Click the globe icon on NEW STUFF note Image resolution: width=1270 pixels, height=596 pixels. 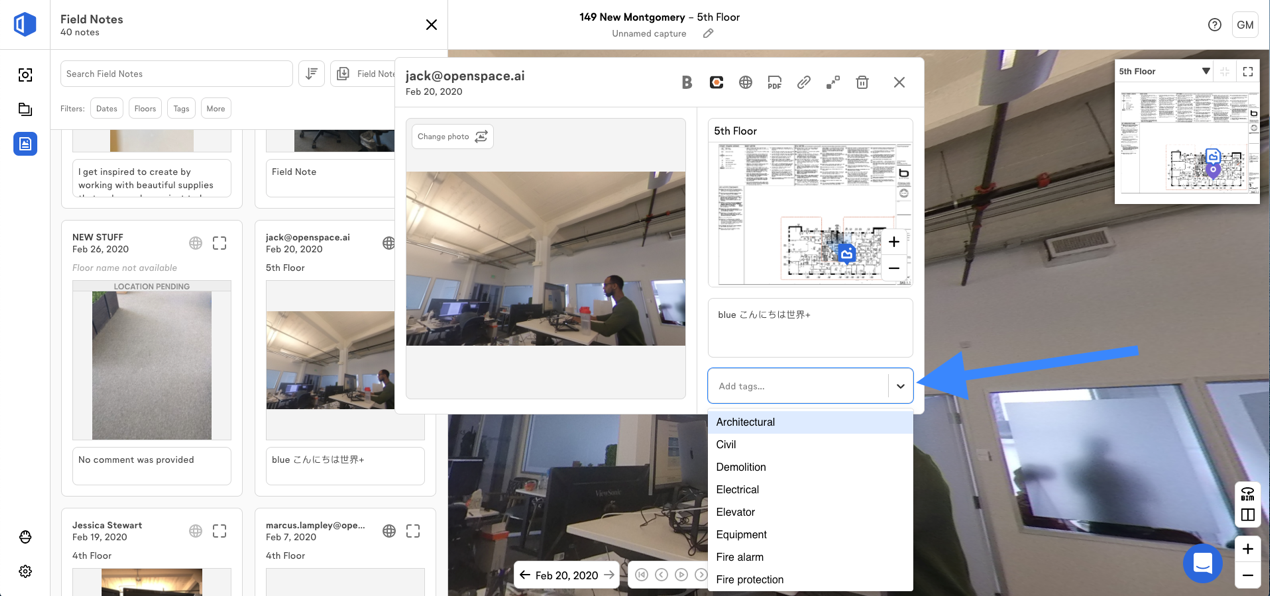[x=196, y=243]
